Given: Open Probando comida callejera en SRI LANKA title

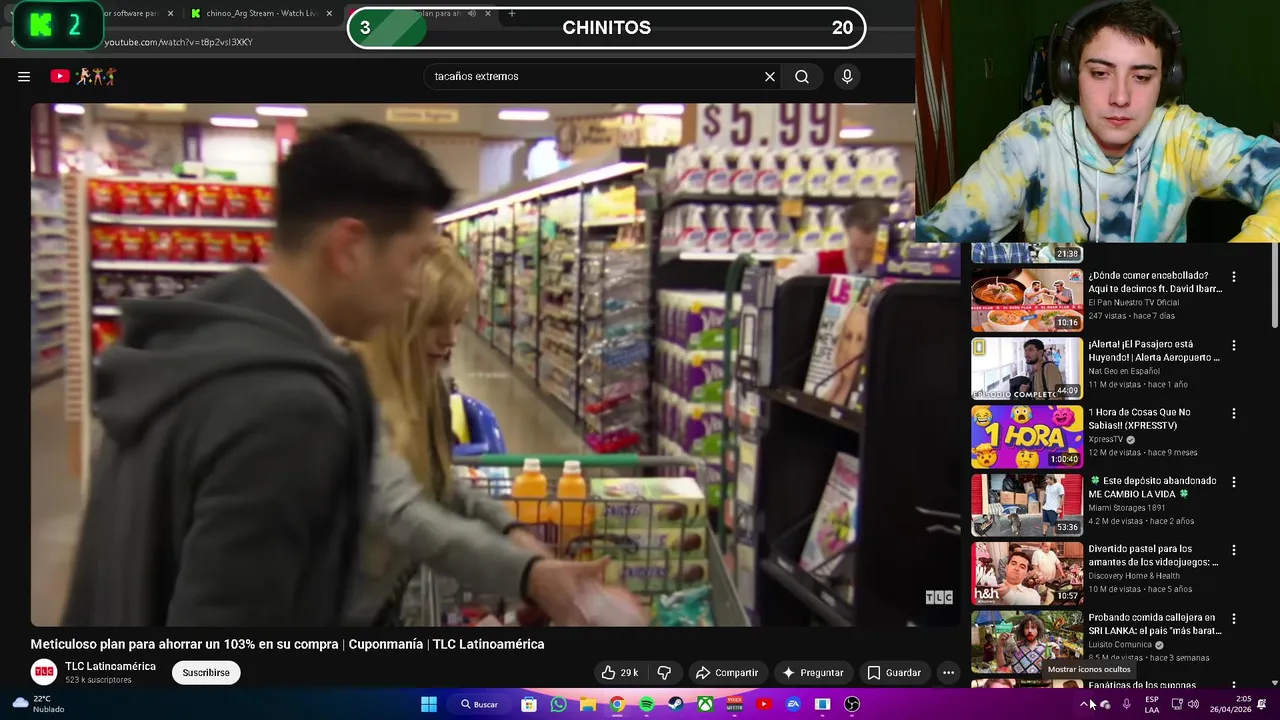Looking at the screenshot, I should (1155, 624).
